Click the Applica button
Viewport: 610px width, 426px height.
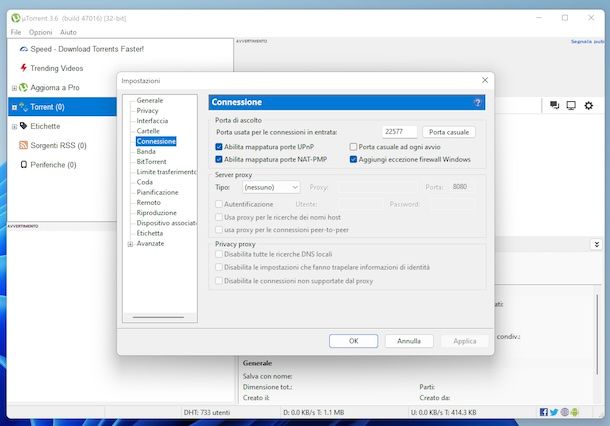(465, 341)
